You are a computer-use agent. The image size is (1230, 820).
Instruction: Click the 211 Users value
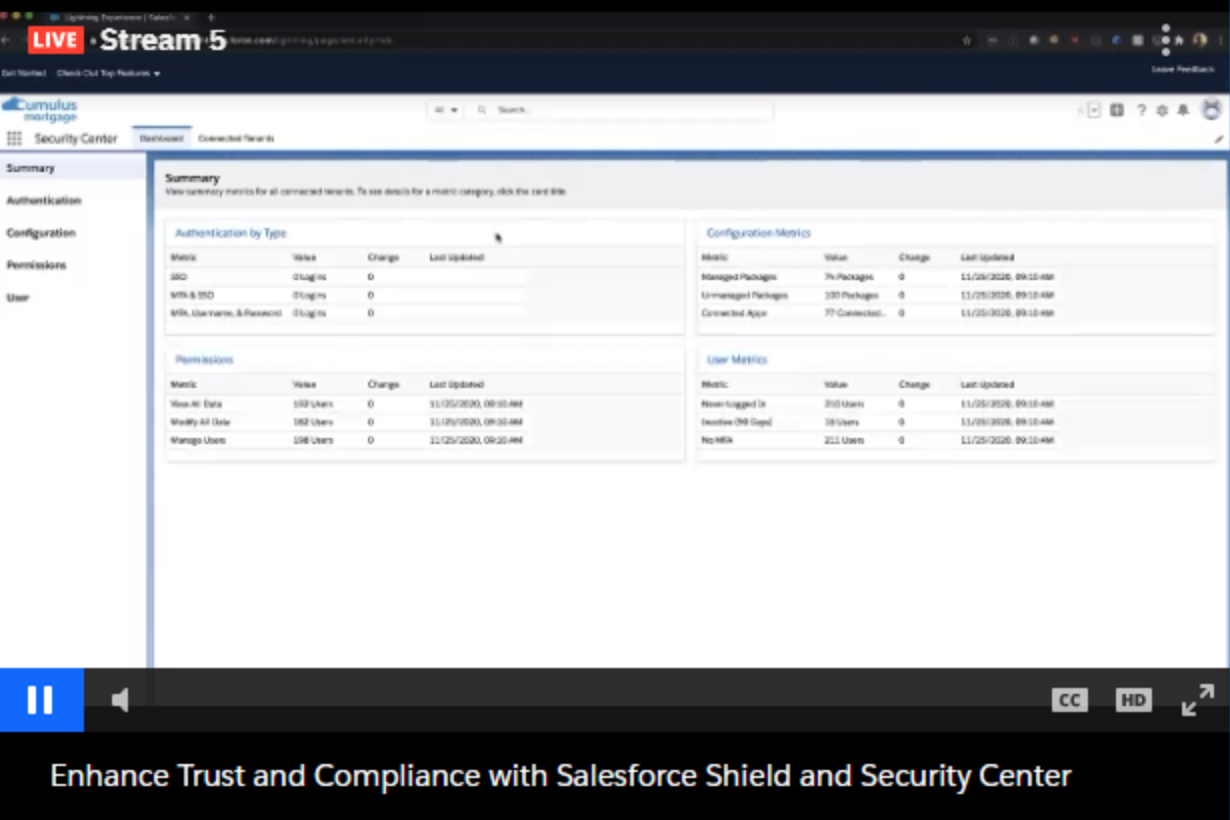[x=844, y=440]
